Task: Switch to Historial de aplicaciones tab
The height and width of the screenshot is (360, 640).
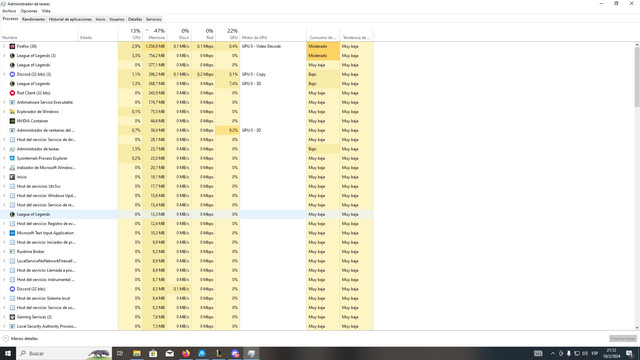Action: tap(70, 19)
